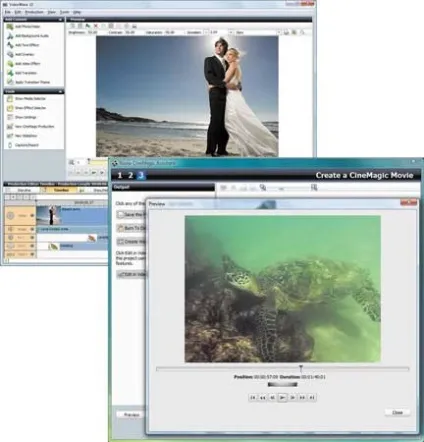Viewport: 424px width, 442px height.
Task: Open the Production menu
Action: click(x=34, y=12)
